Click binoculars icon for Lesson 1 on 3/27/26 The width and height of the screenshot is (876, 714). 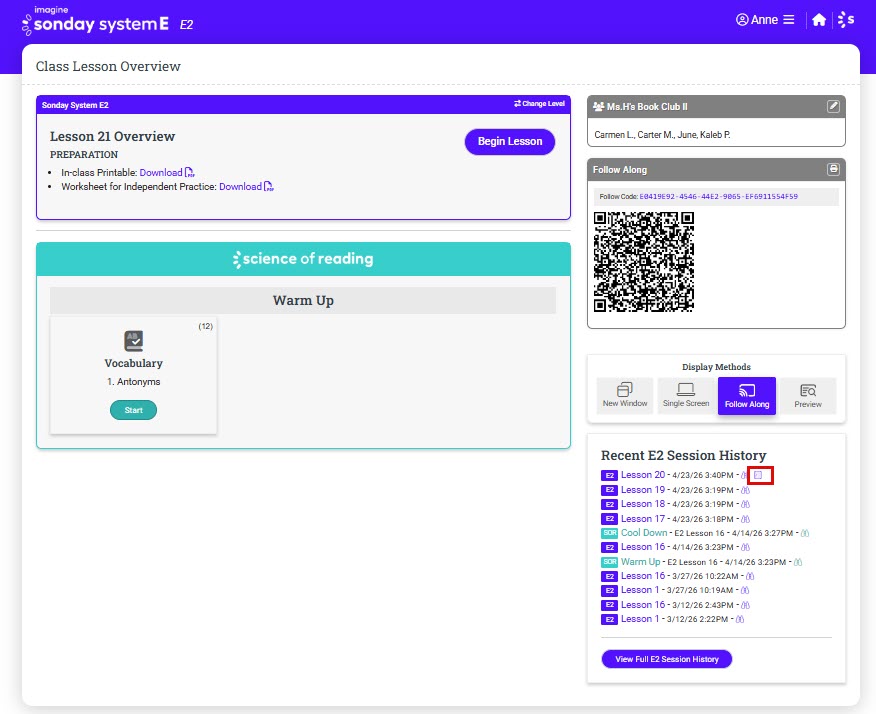[x=745, y=591]
